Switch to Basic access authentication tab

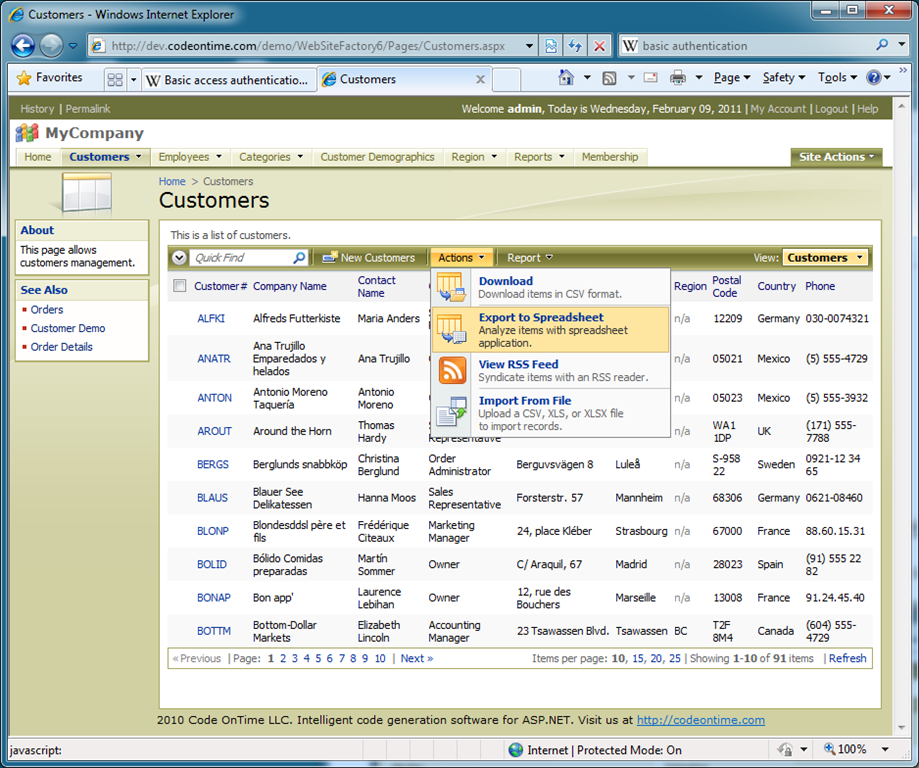(228, 80)
